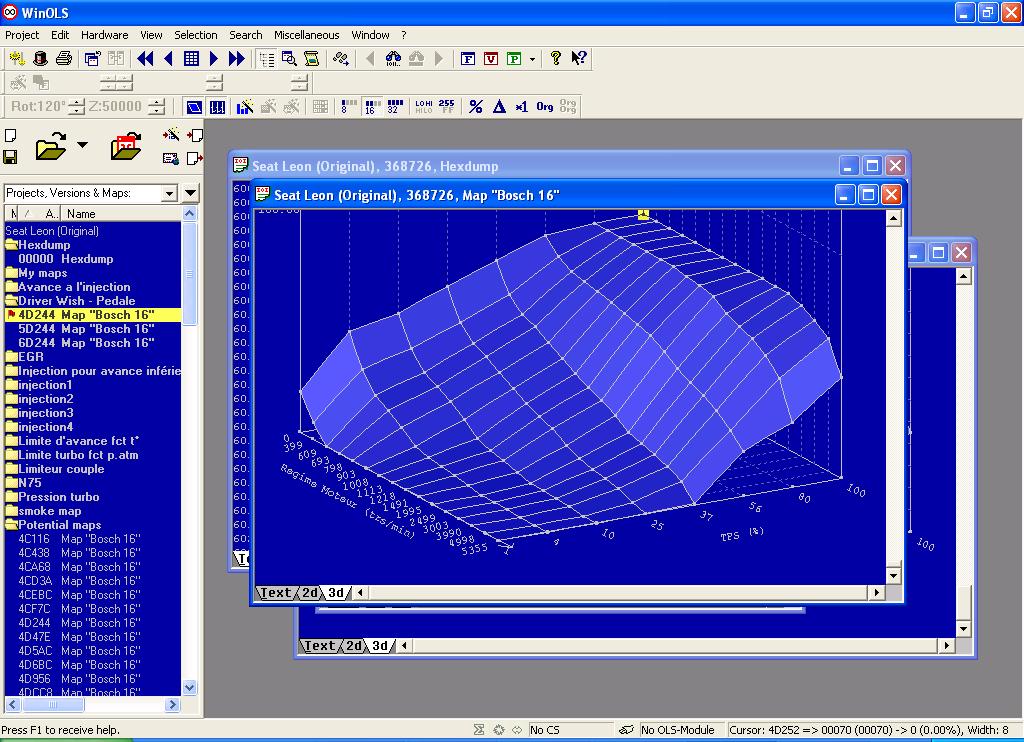Viewport: 1024px width, 742px height.
Task: Select 6D244 Map "Bosch 16" in tree
Action: [x=86, y=343]
